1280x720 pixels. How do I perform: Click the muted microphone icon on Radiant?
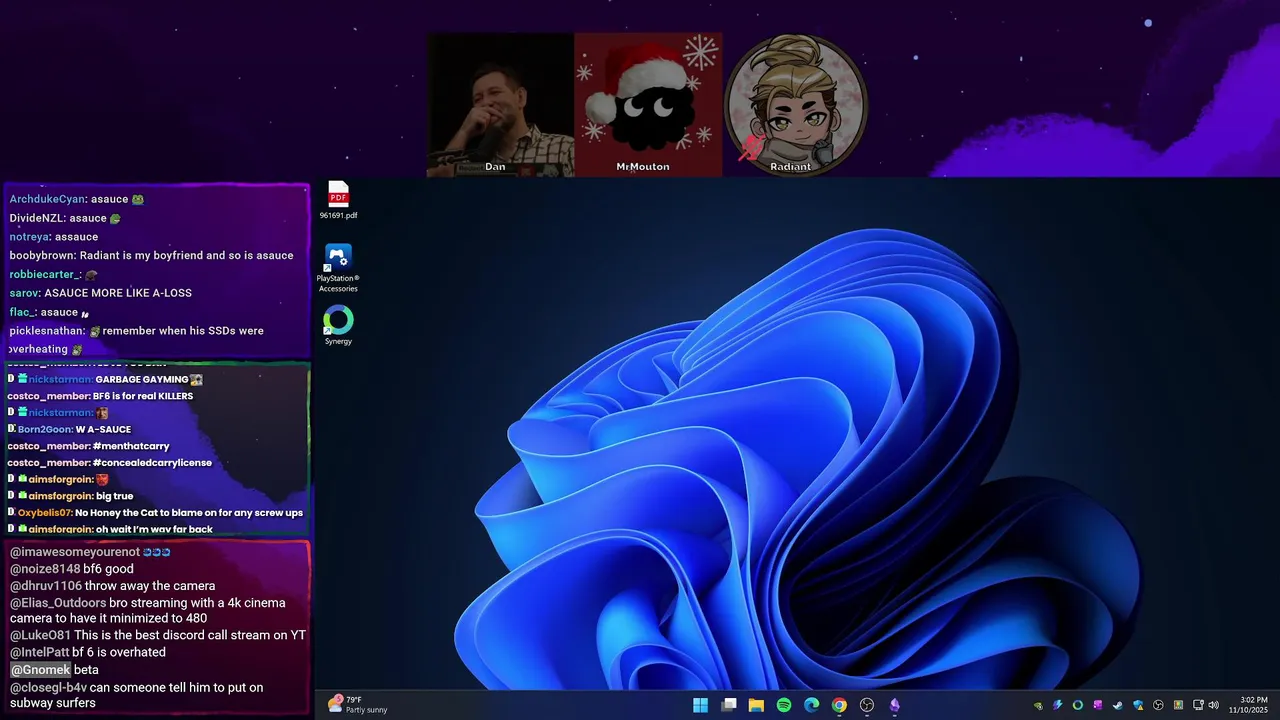[752, 149]
